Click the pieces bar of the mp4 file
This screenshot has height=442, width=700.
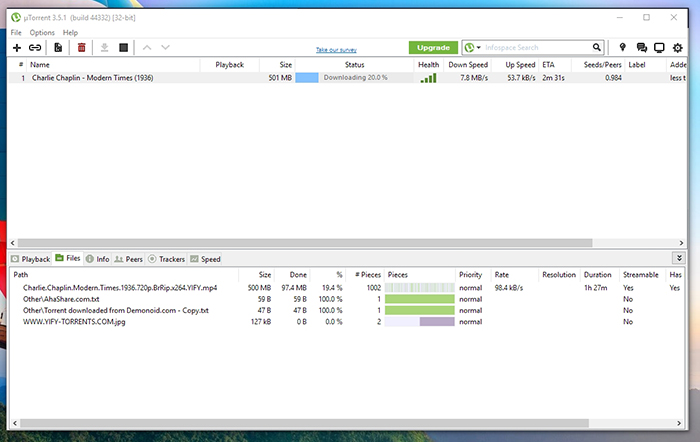pos(420,288)
